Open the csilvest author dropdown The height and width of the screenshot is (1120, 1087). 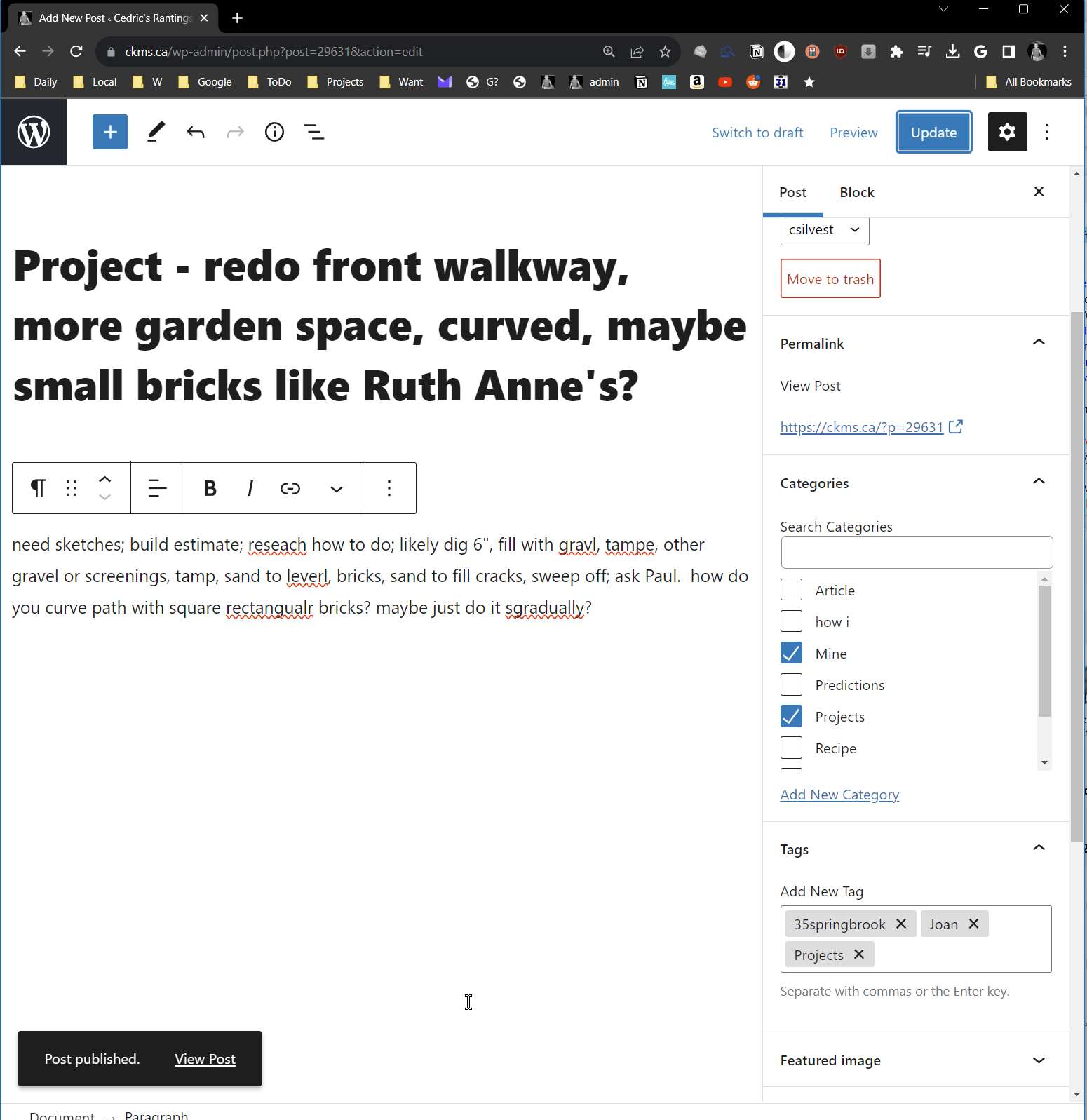(824, 230)
